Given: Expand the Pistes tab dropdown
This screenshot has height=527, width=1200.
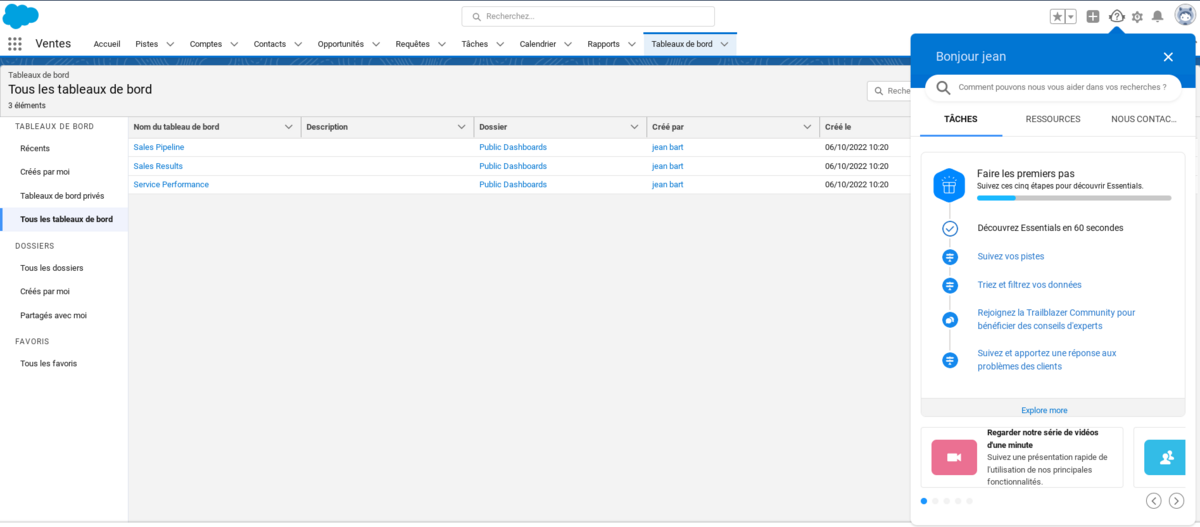Looking at the screenshot, I should click(x=170, y=44).
